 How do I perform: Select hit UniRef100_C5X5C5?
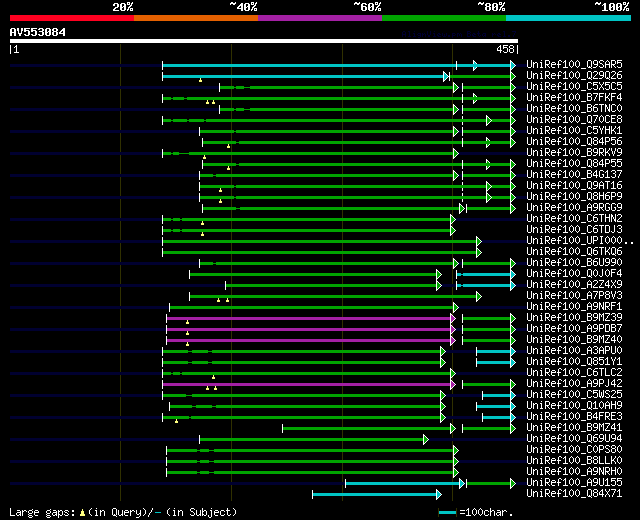(574, 87)
